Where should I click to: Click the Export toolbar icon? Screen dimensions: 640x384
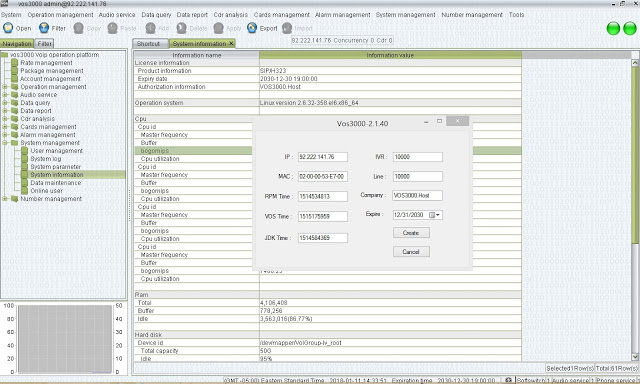[x=252, y=28]
